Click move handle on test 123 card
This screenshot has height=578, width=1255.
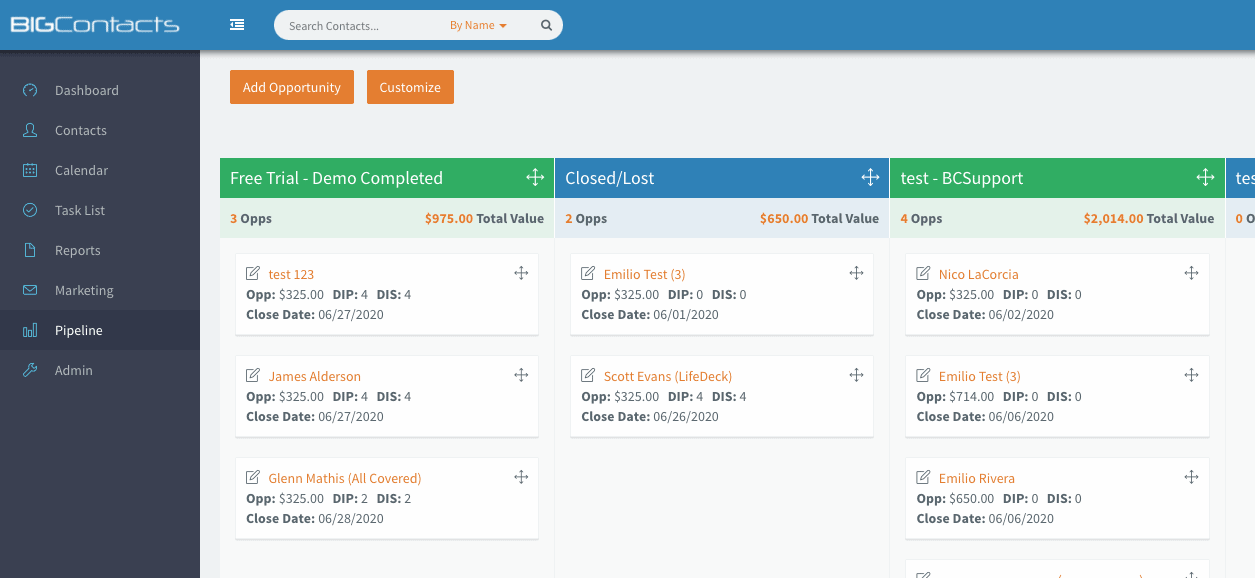click(x=521, y=273)
